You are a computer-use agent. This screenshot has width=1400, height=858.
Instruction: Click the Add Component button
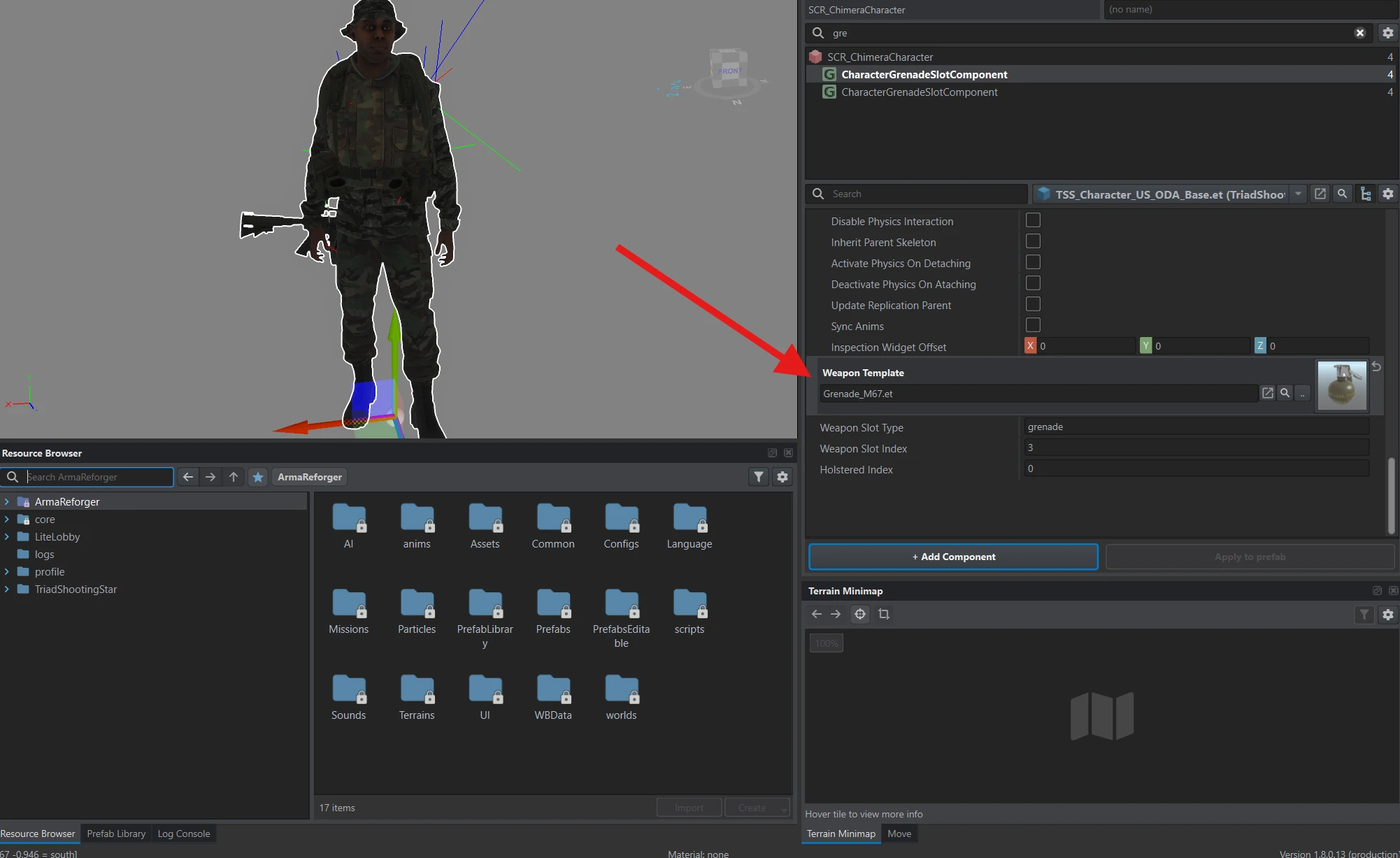(953, 557)
